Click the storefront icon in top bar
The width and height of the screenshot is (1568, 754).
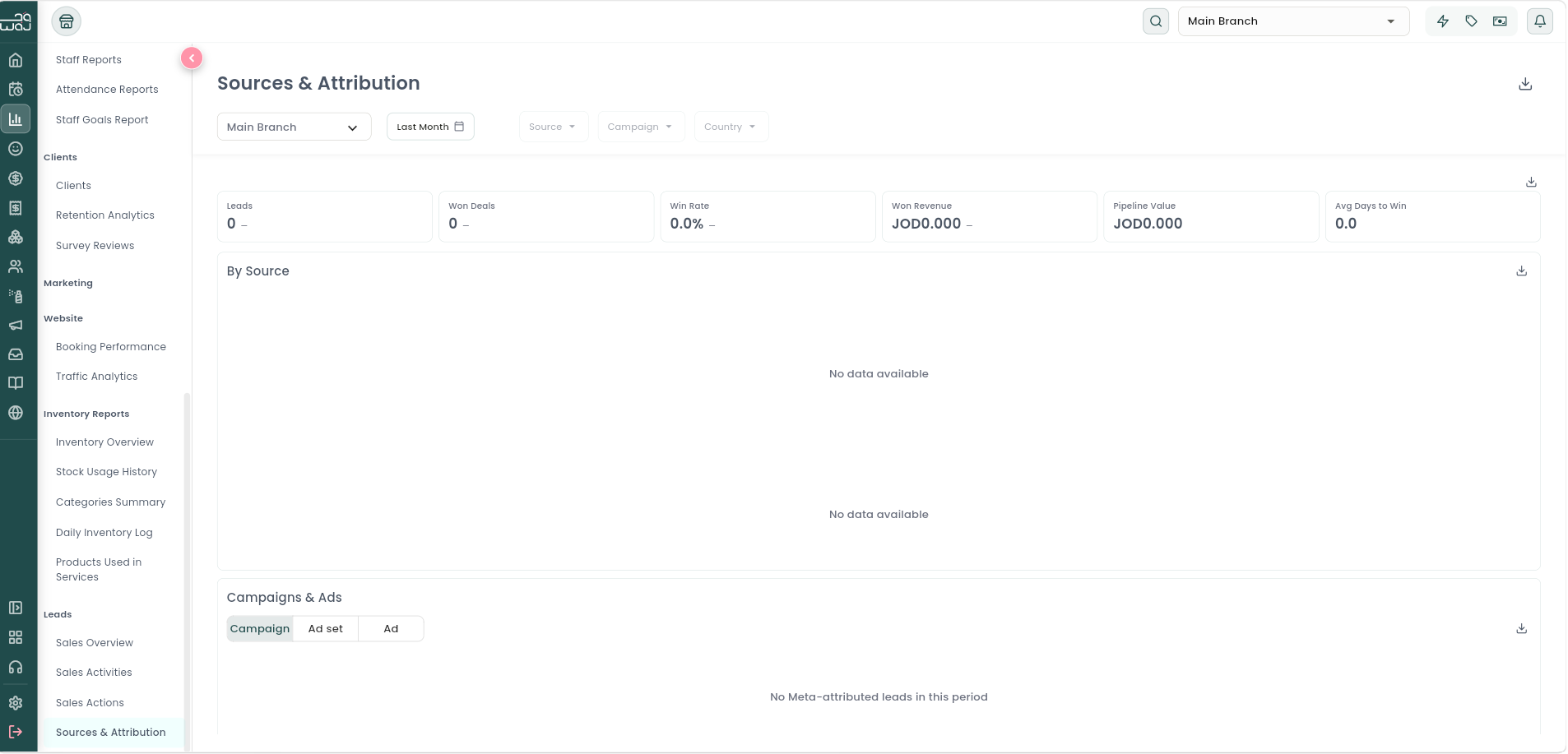point(67,21)
